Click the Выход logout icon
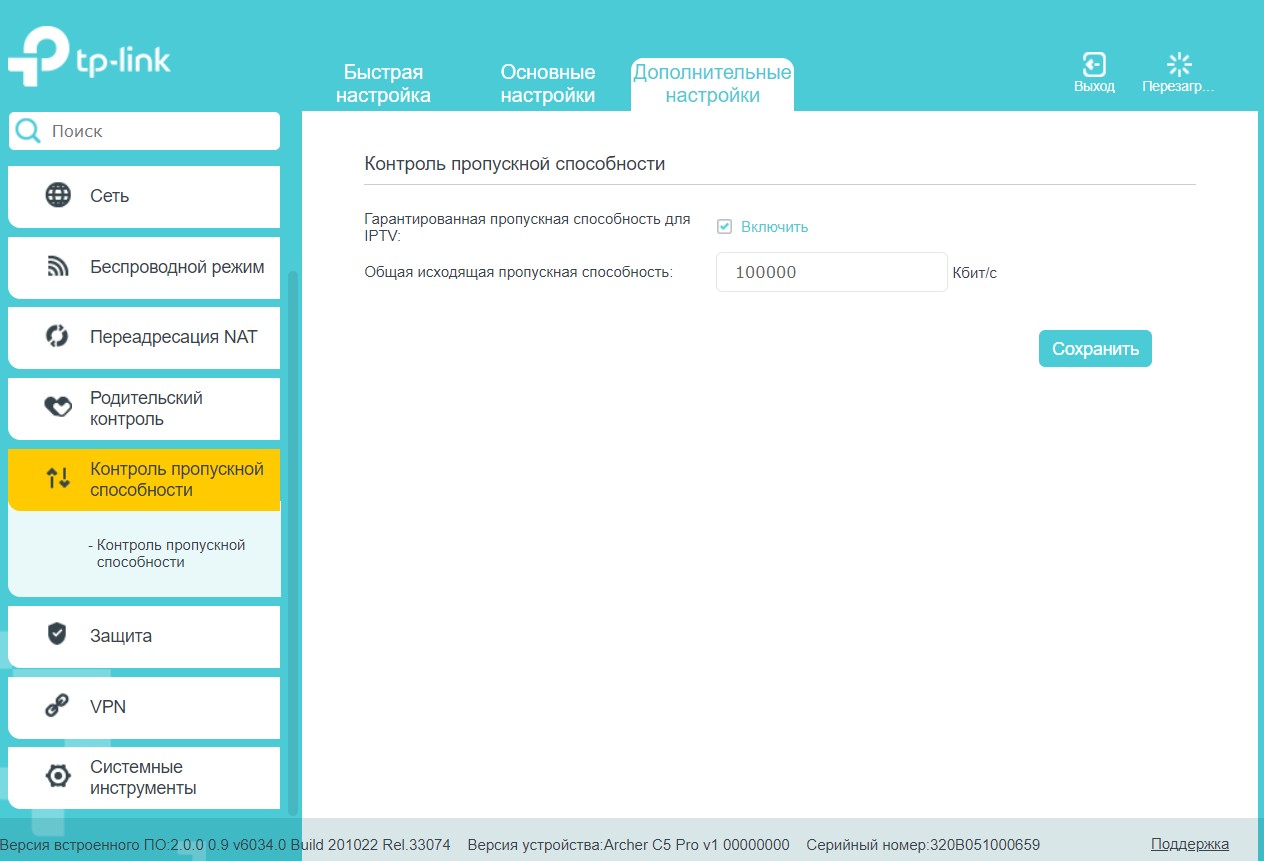The height and width of the screenshot is (861, 1264). click(x=1094, y=65)
